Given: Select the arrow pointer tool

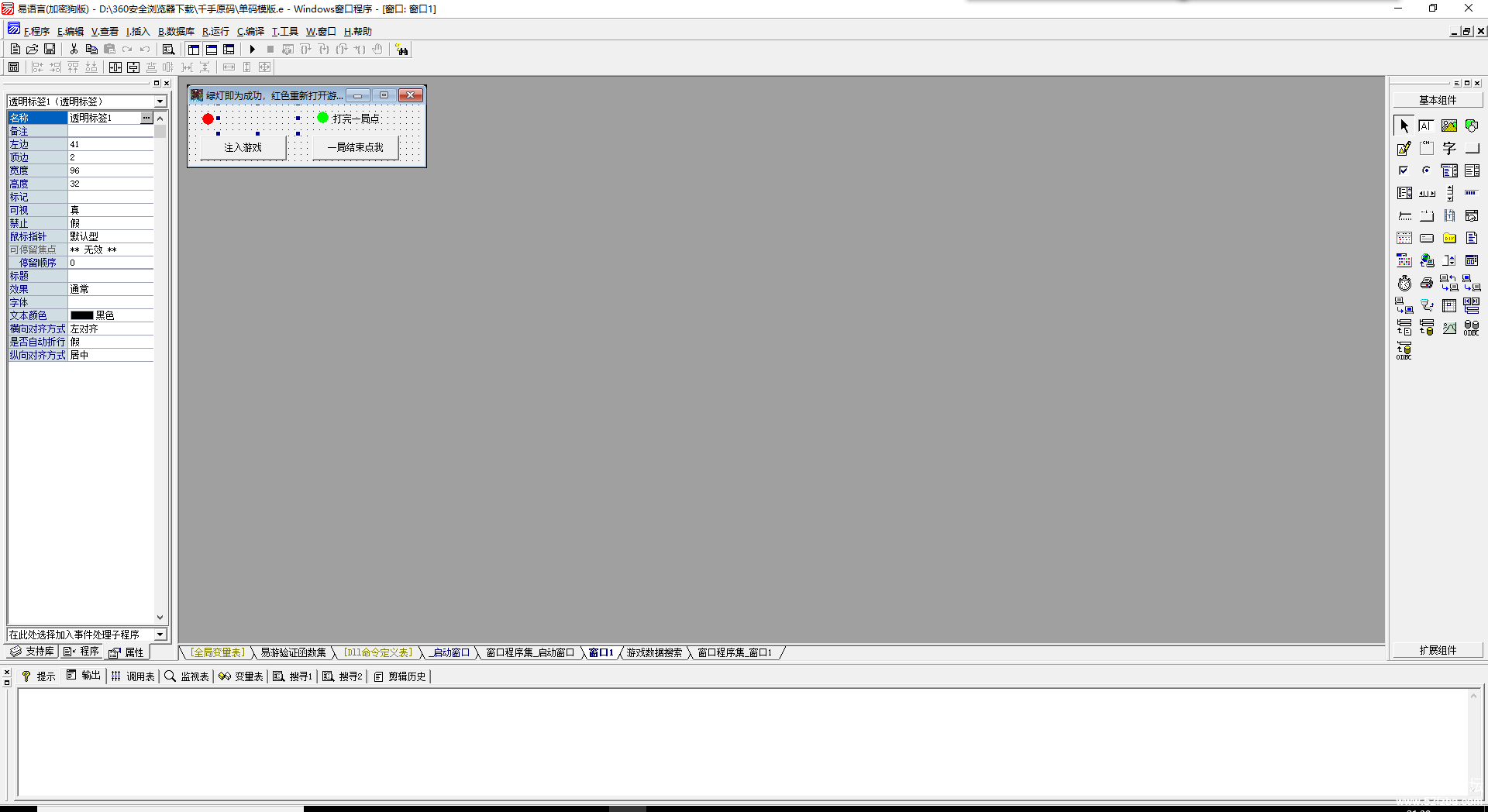Looking at the screenshot, I should tap(1404, 126).
